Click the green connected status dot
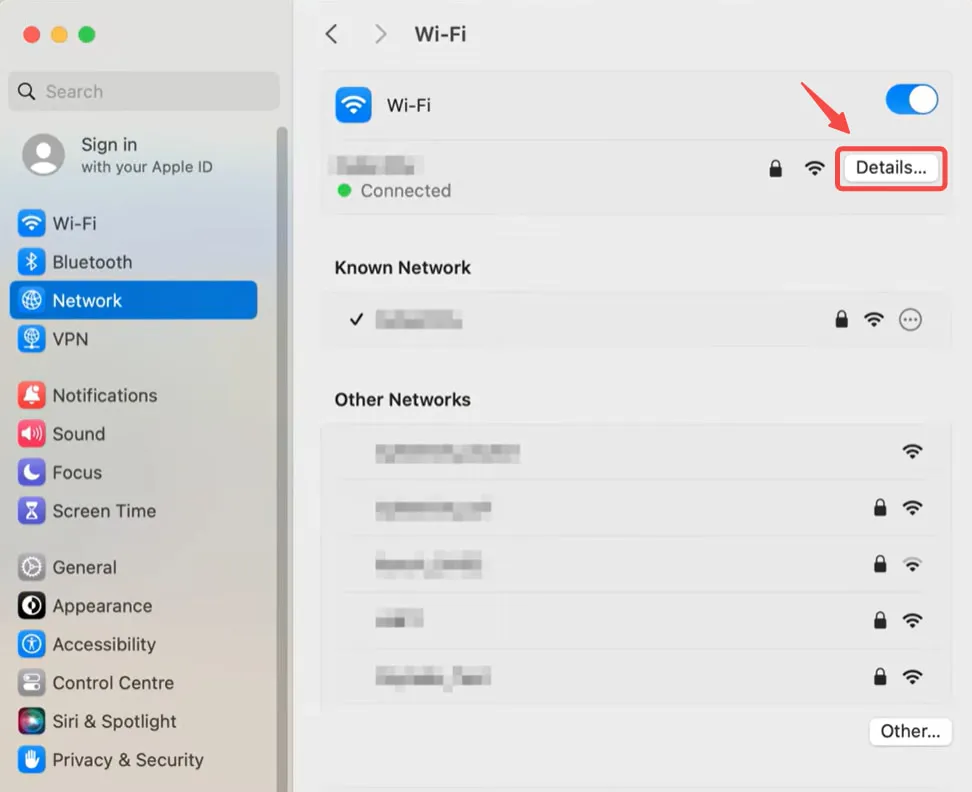 click(344, 190)
